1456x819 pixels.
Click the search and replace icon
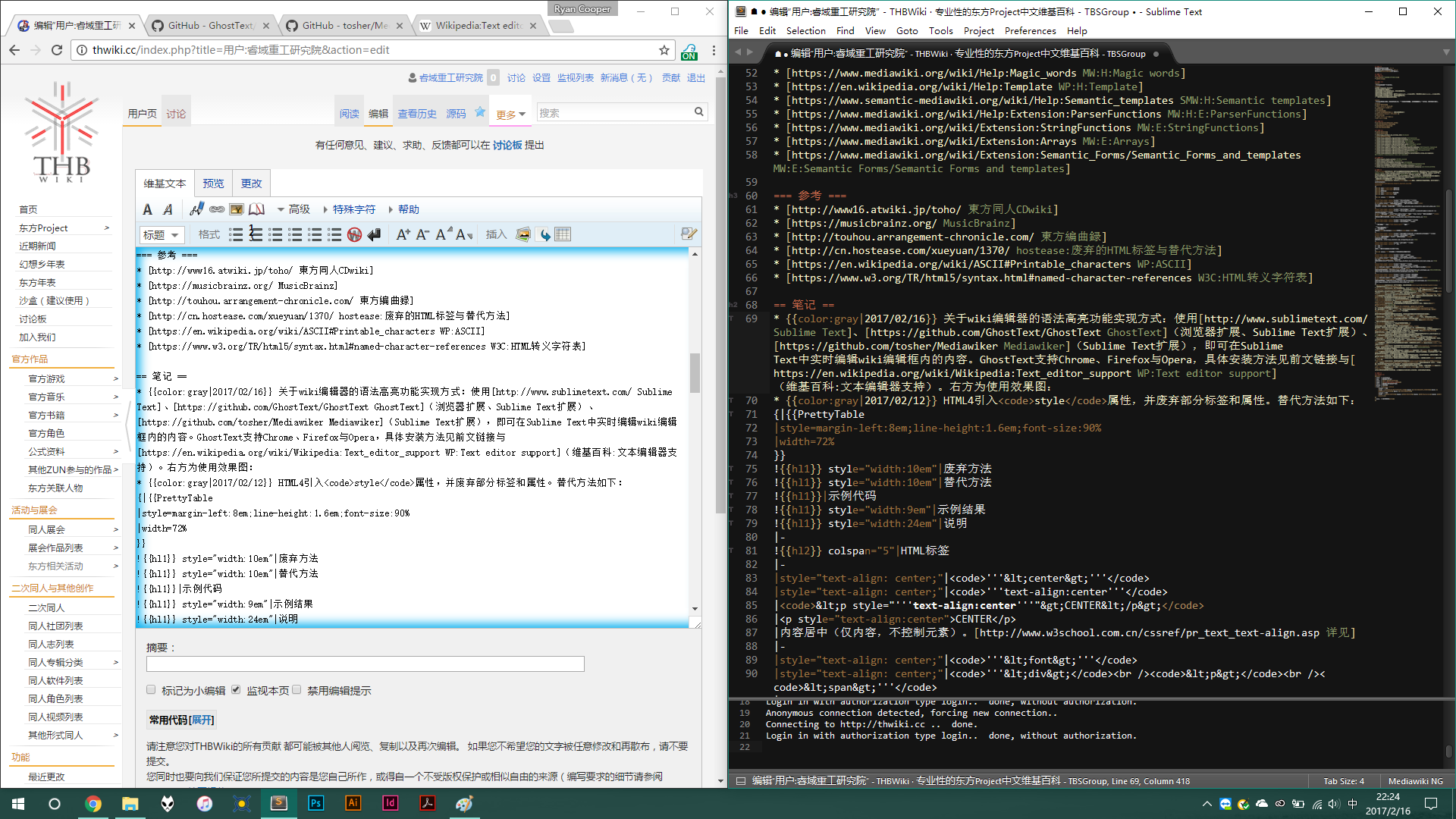[x=689, y=234]
